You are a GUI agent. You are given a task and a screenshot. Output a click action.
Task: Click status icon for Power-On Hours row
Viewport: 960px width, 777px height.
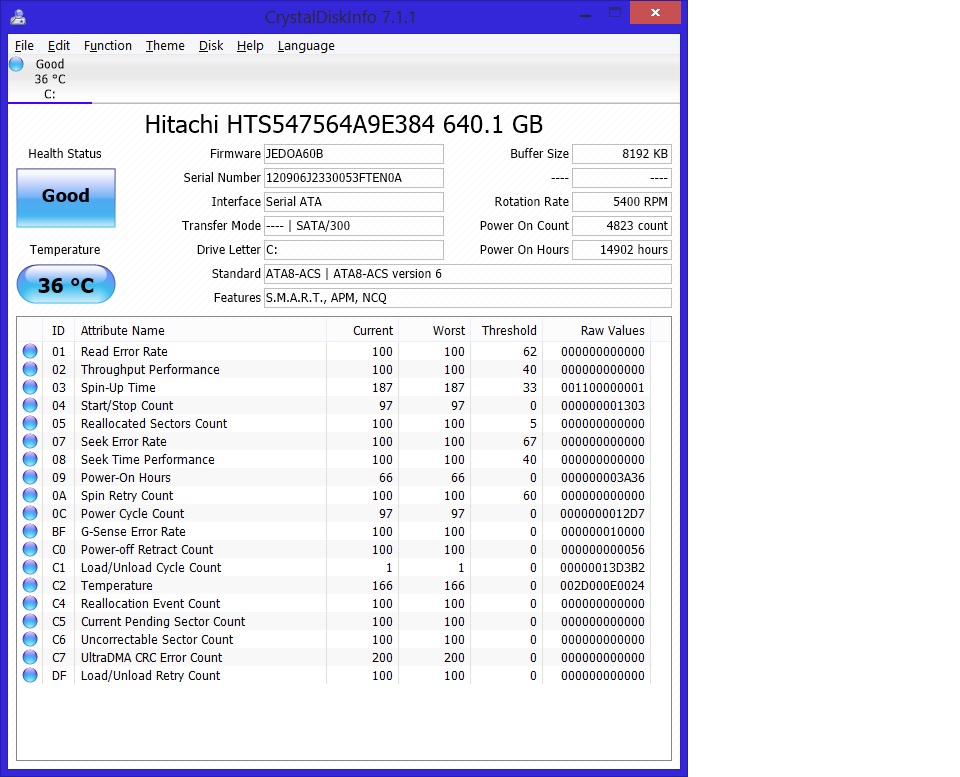point(30,478)
